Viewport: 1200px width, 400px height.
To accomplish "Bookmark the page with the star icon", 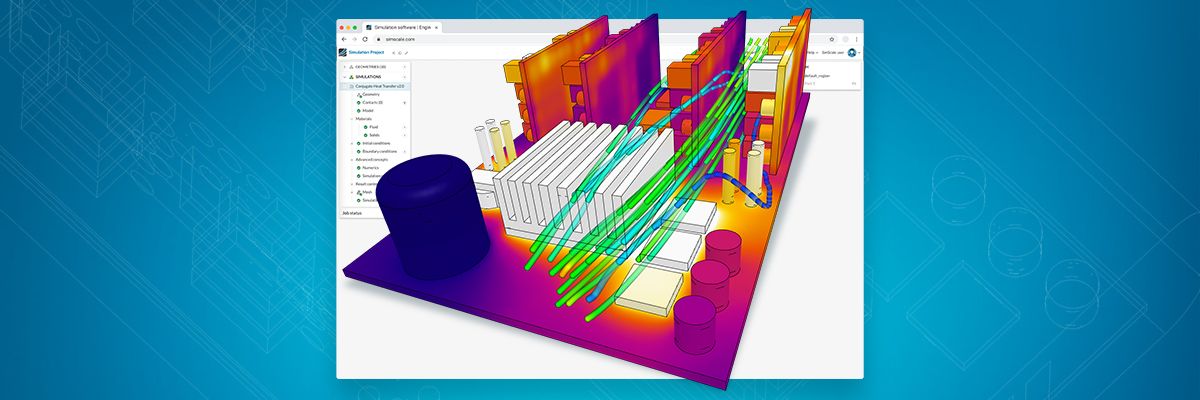I will [x=832, y=39].
